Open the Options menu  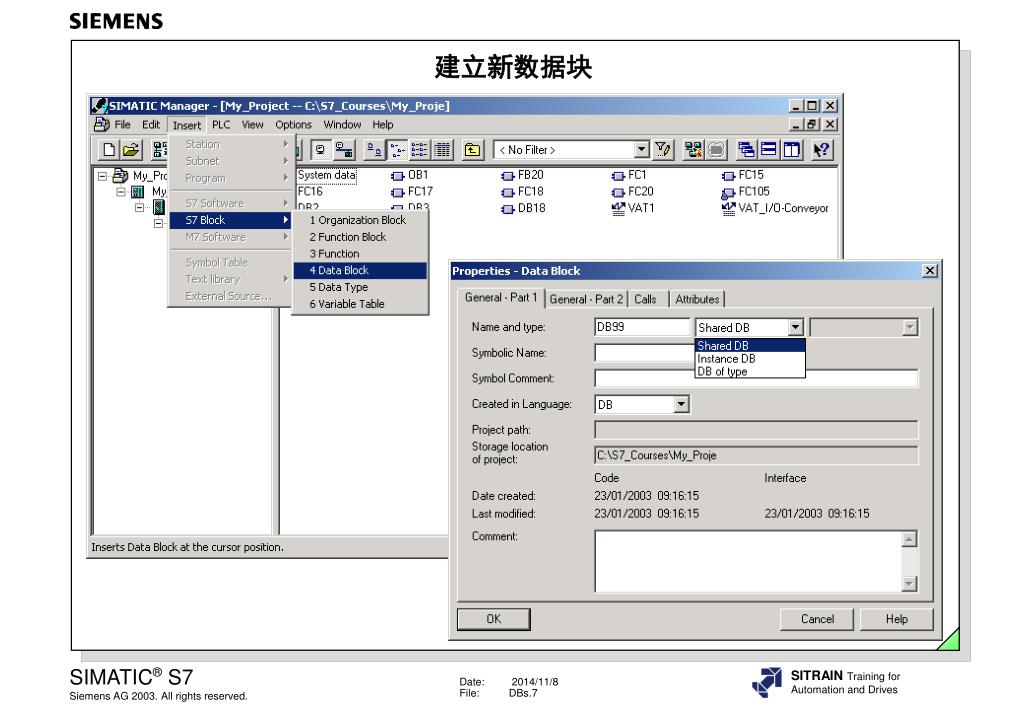point(293,125)
